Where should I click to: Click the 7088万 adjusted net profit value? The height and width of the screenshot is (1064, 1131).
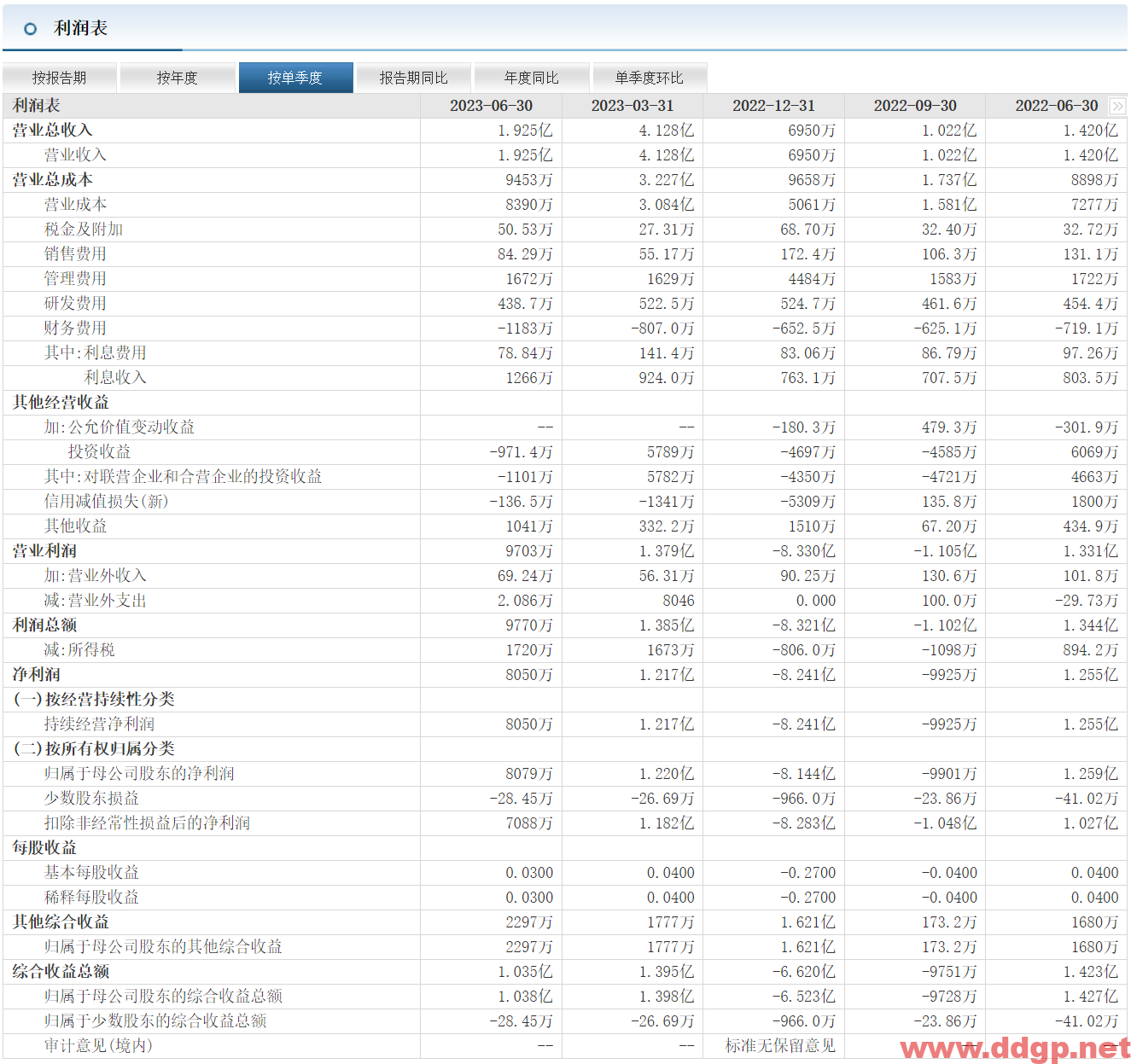[529, 824]
